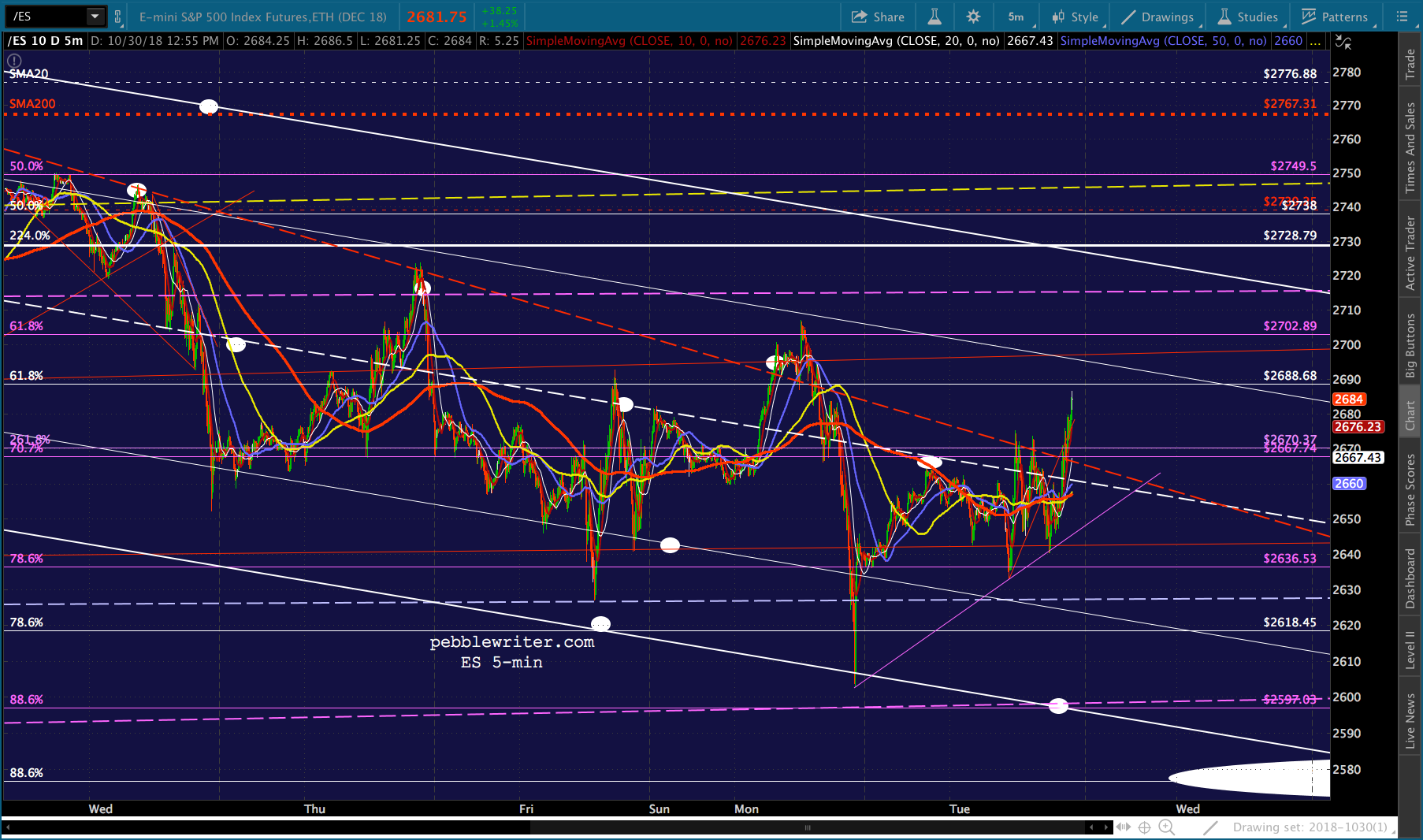Expand the /ES symbol dropdown arrow
Image resolution: width=1423 pixels, height=840 pixels.
(x=95, y=17)
